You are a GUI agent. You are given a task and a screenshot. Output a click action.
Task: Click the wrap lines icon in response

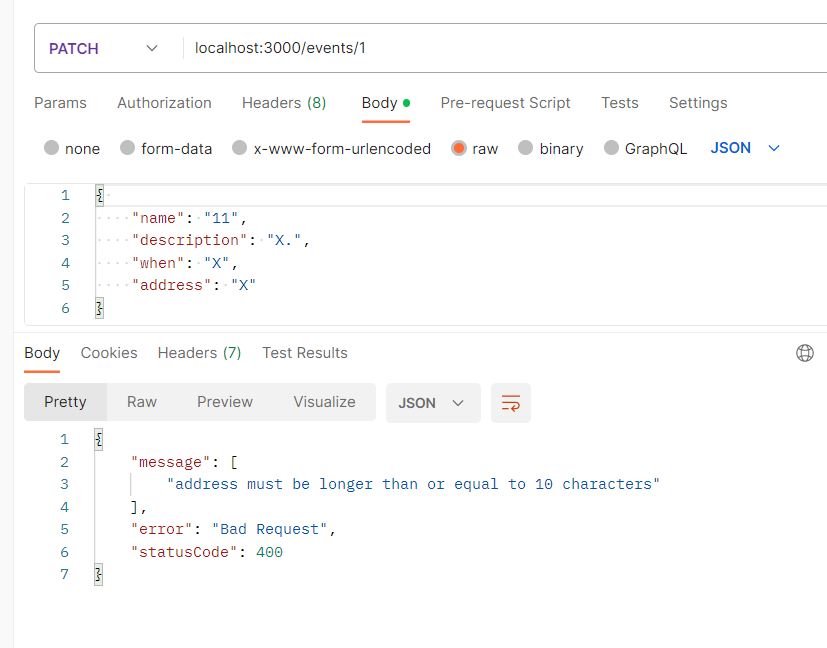(x=511, y=403)
